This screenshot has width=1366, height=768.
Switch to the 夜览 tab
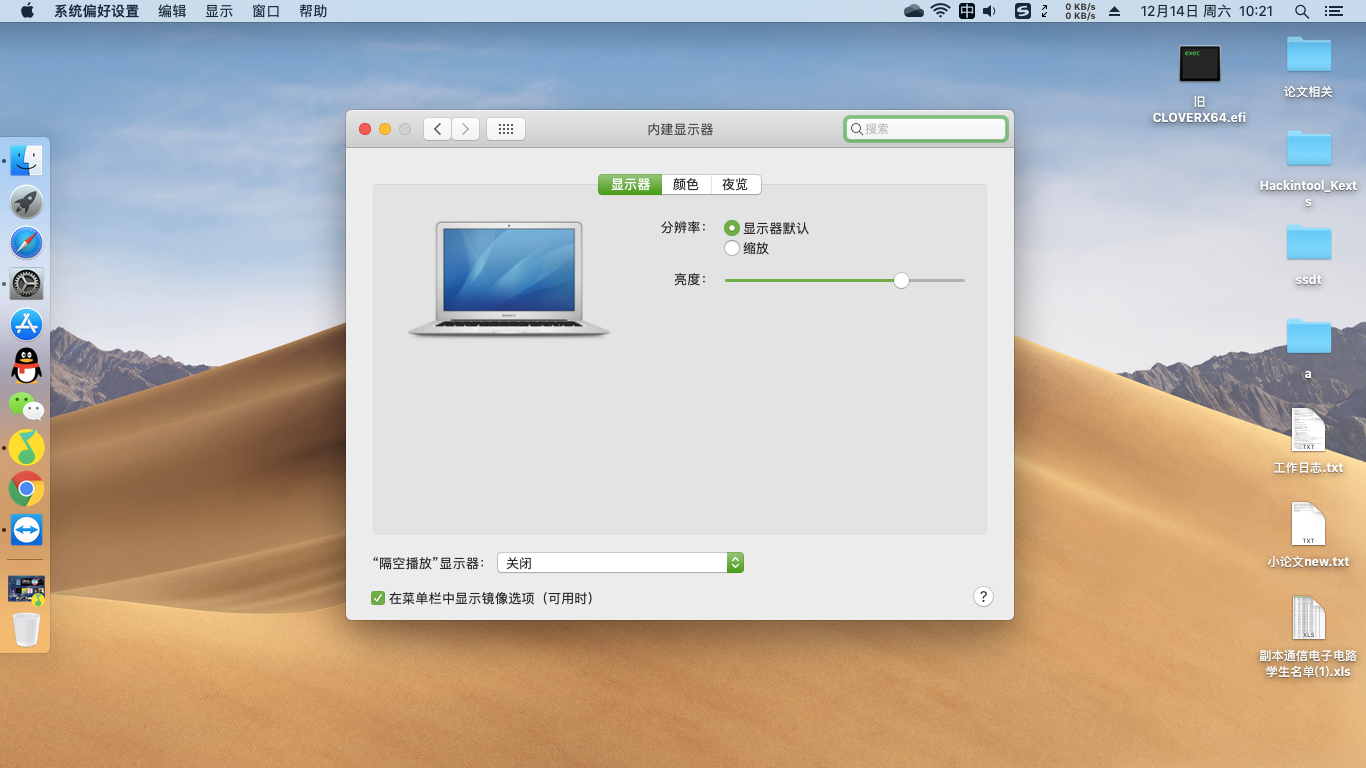coord(735,184)
